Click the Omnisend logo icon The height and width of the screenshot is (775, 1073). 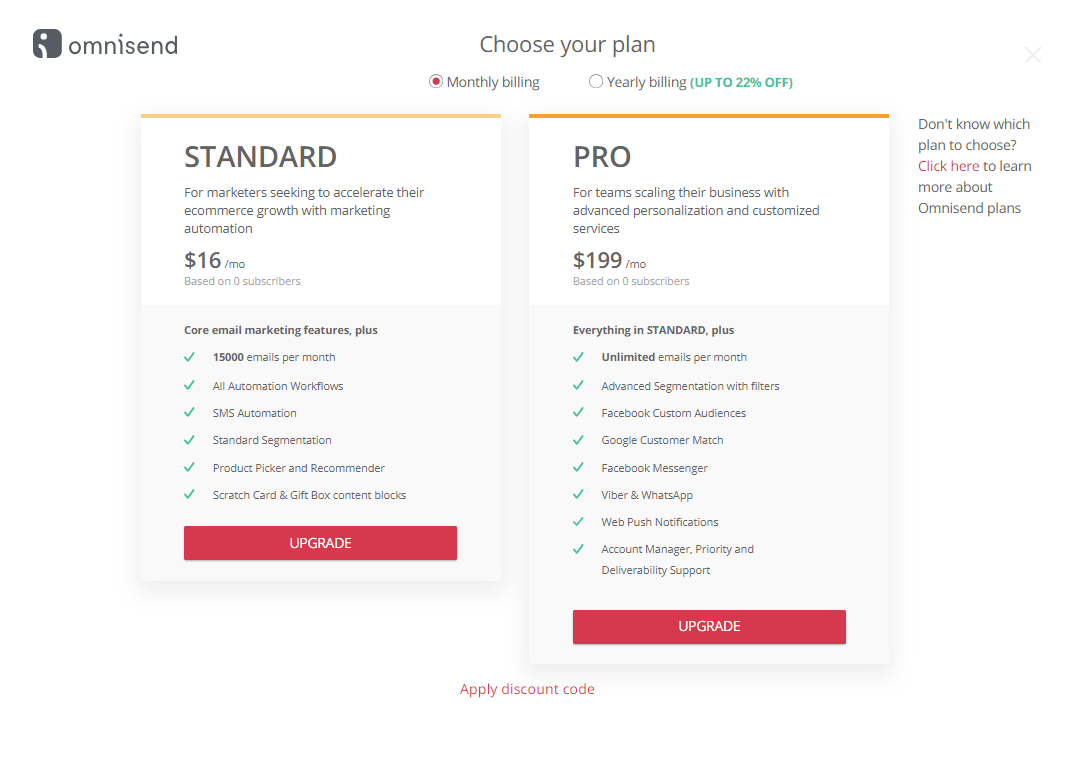[x=47, y=44]
